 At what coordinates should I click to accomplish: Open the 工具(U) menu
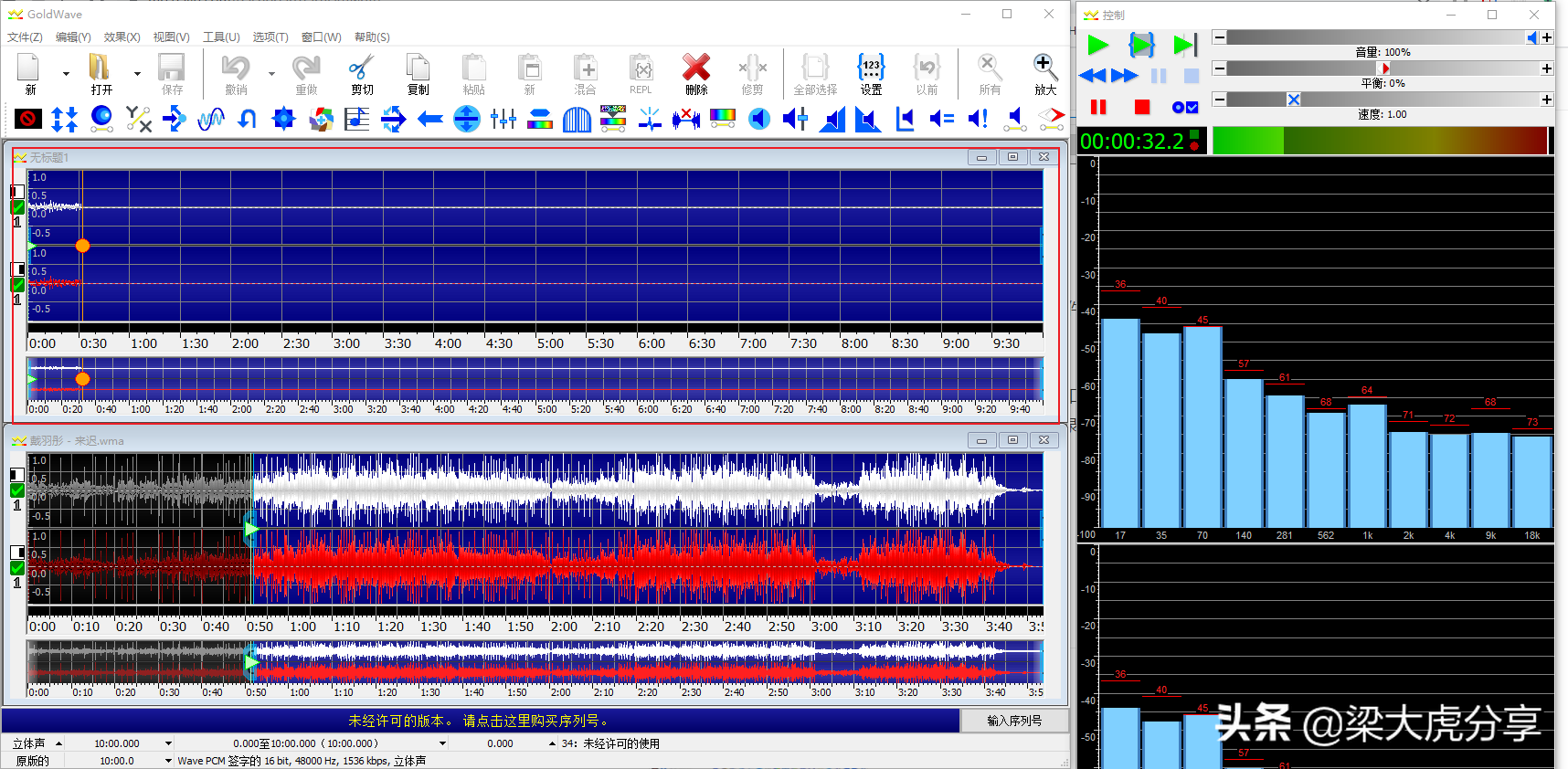click(x=221, y=37)
